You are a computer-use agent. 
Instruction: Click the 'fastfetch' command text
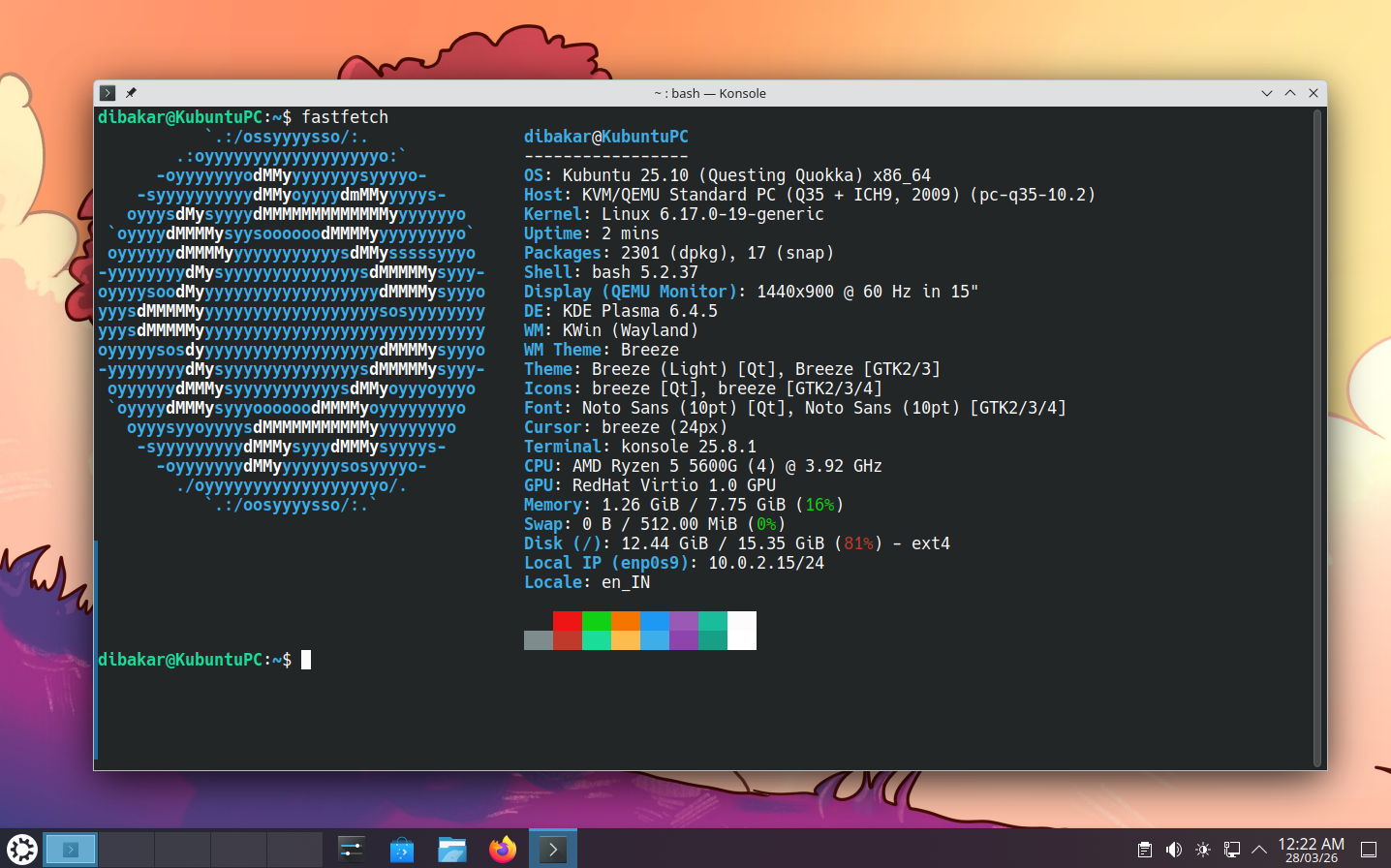click(x=345, y=117)
